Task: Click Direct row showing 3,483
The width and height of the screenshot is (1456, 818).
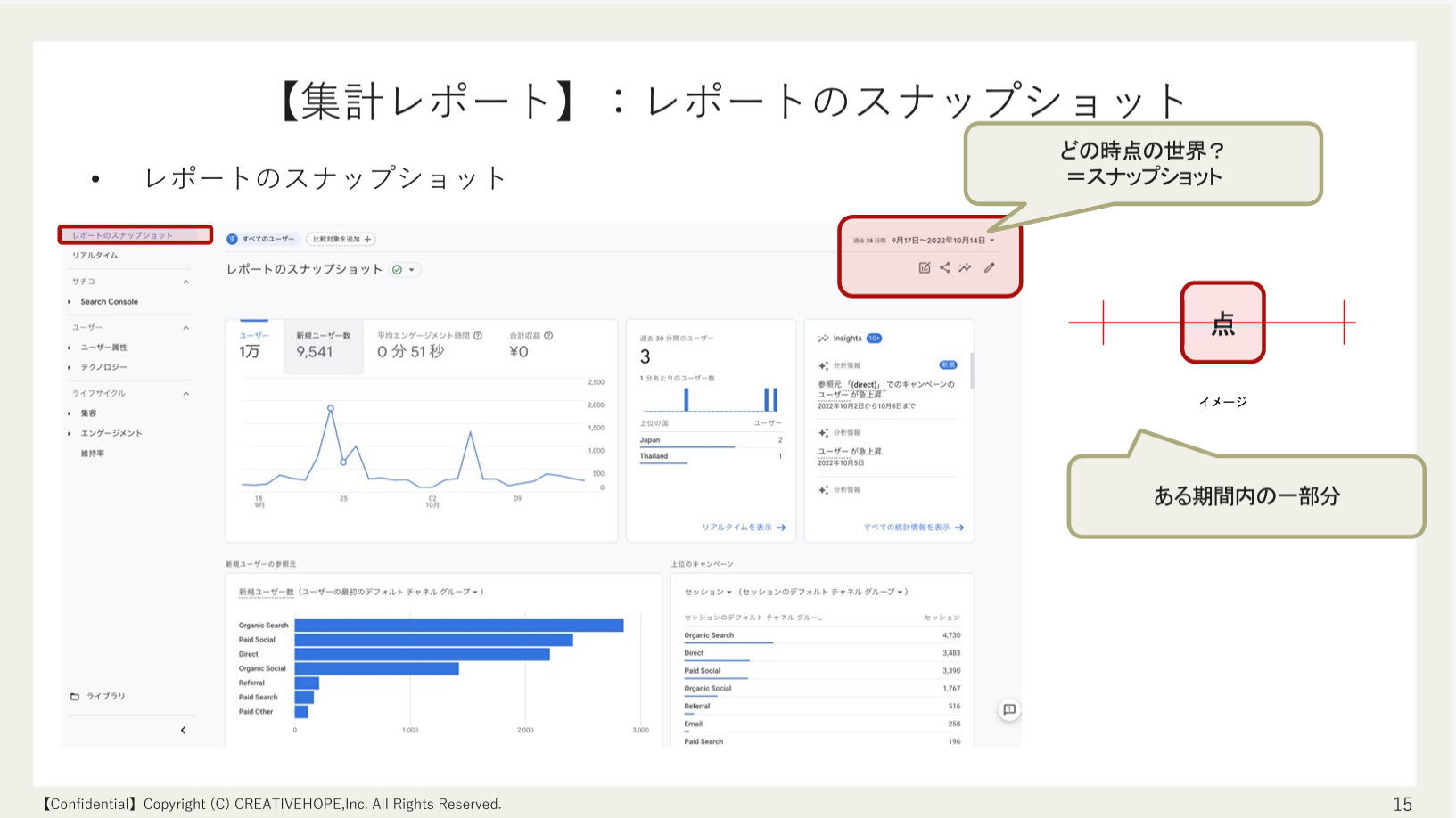Action: click(822, 654)
